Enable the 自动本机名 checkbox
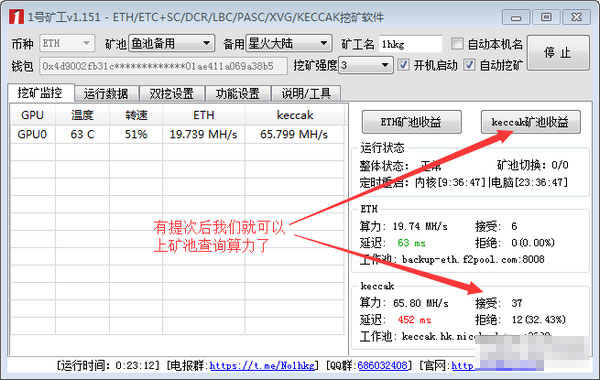 (x=457, y=44)
